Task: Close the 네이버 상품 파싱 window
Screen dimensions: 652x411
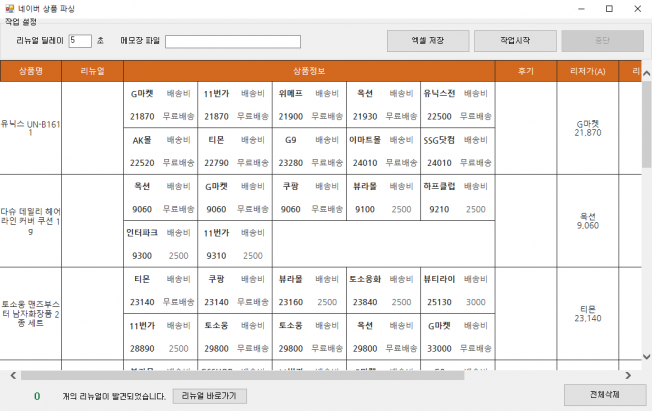Action: point(637,9)
